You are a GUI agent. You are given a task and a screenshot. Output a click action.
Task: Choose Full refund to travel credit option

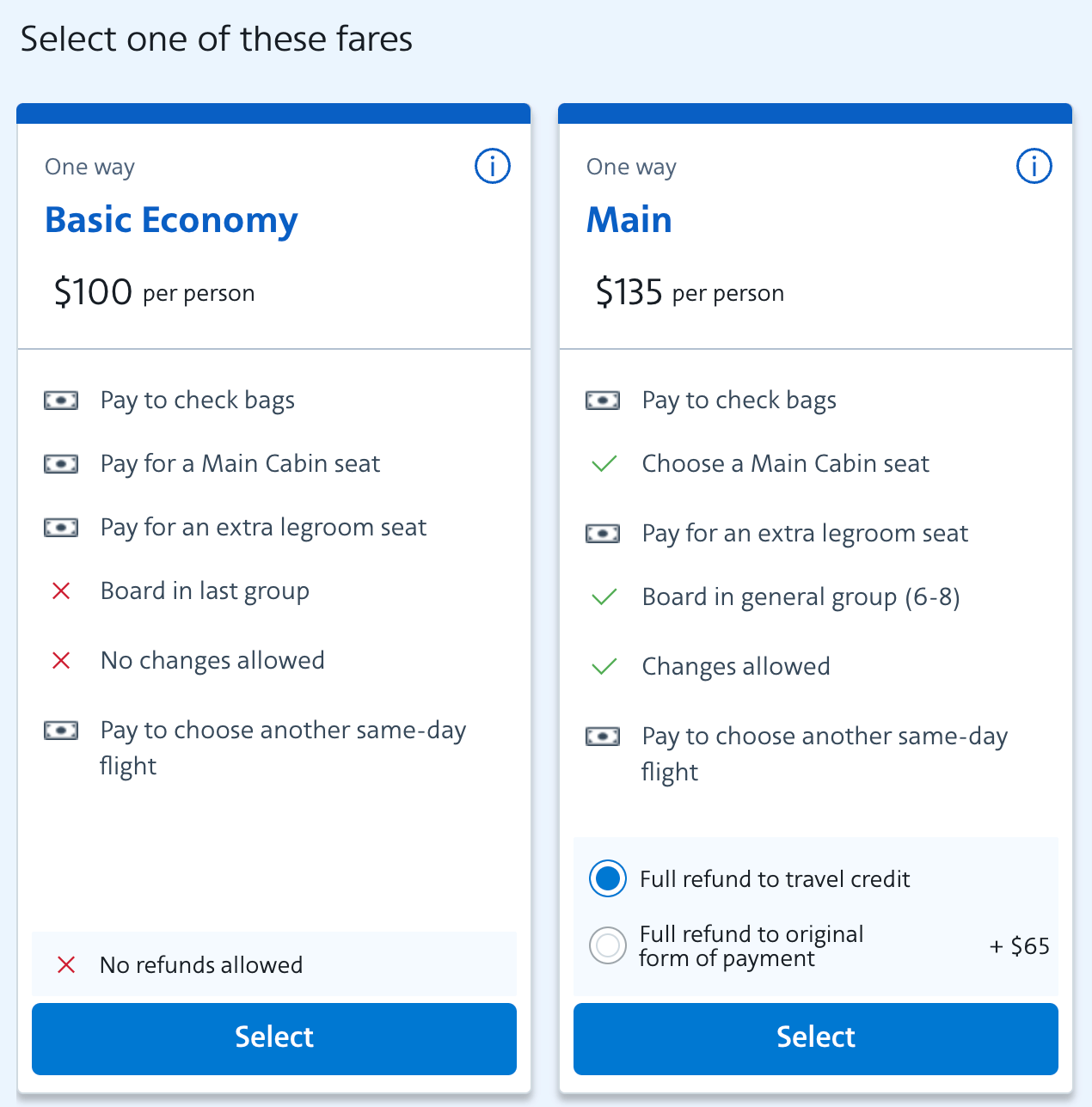pyautogui.click(x=608, y=878)
